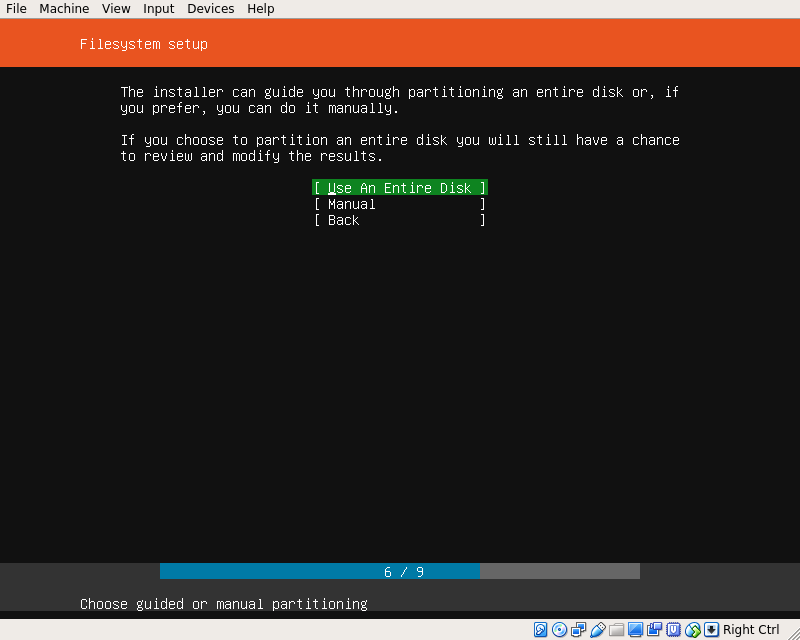Choose the Manual partitioning option
The image size is (800, 640).
point(399,204)
